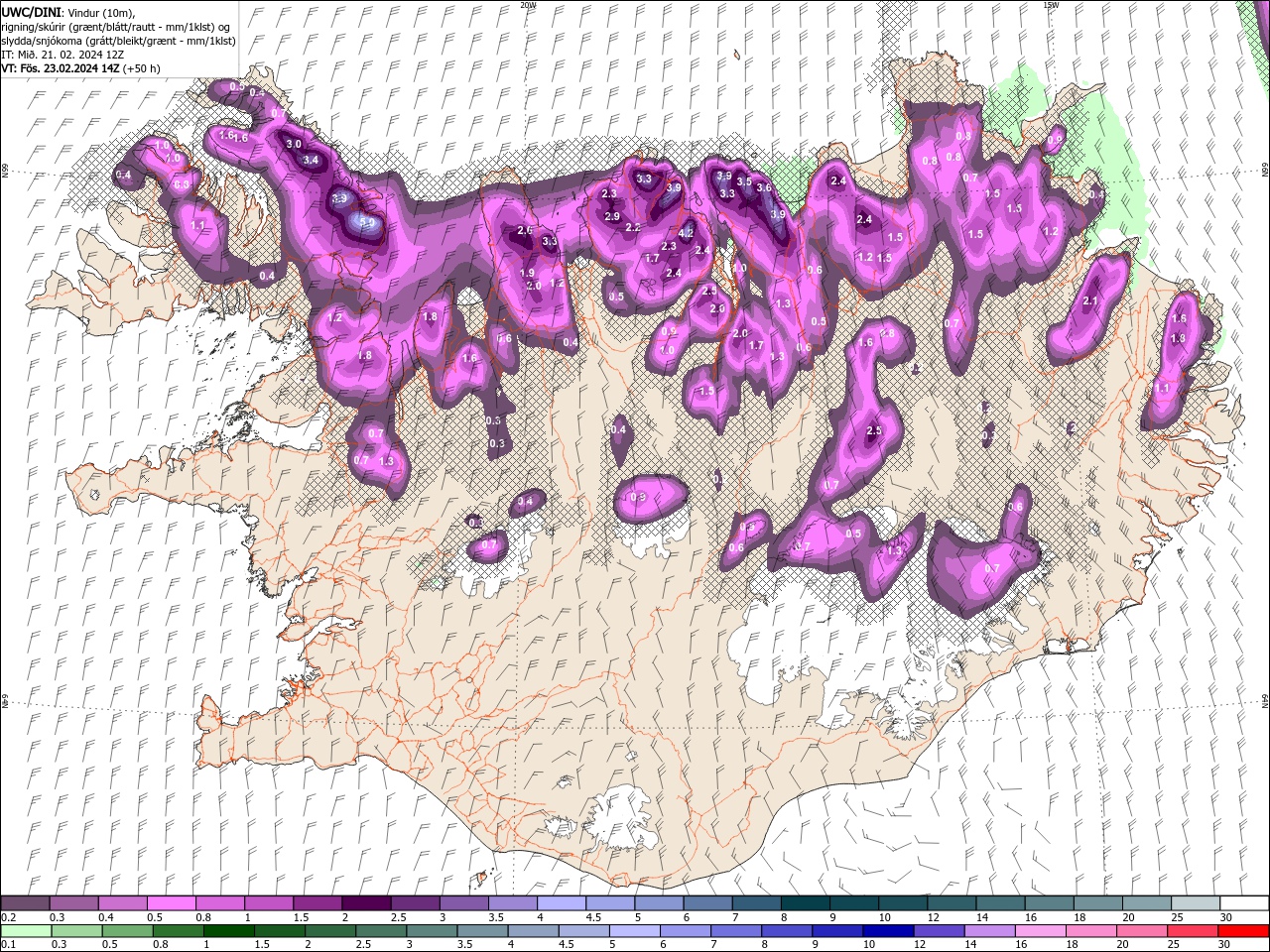Click the '4.2' snowfall value on the map
The width and height of the screenshot is (1270, 952).
686,234
